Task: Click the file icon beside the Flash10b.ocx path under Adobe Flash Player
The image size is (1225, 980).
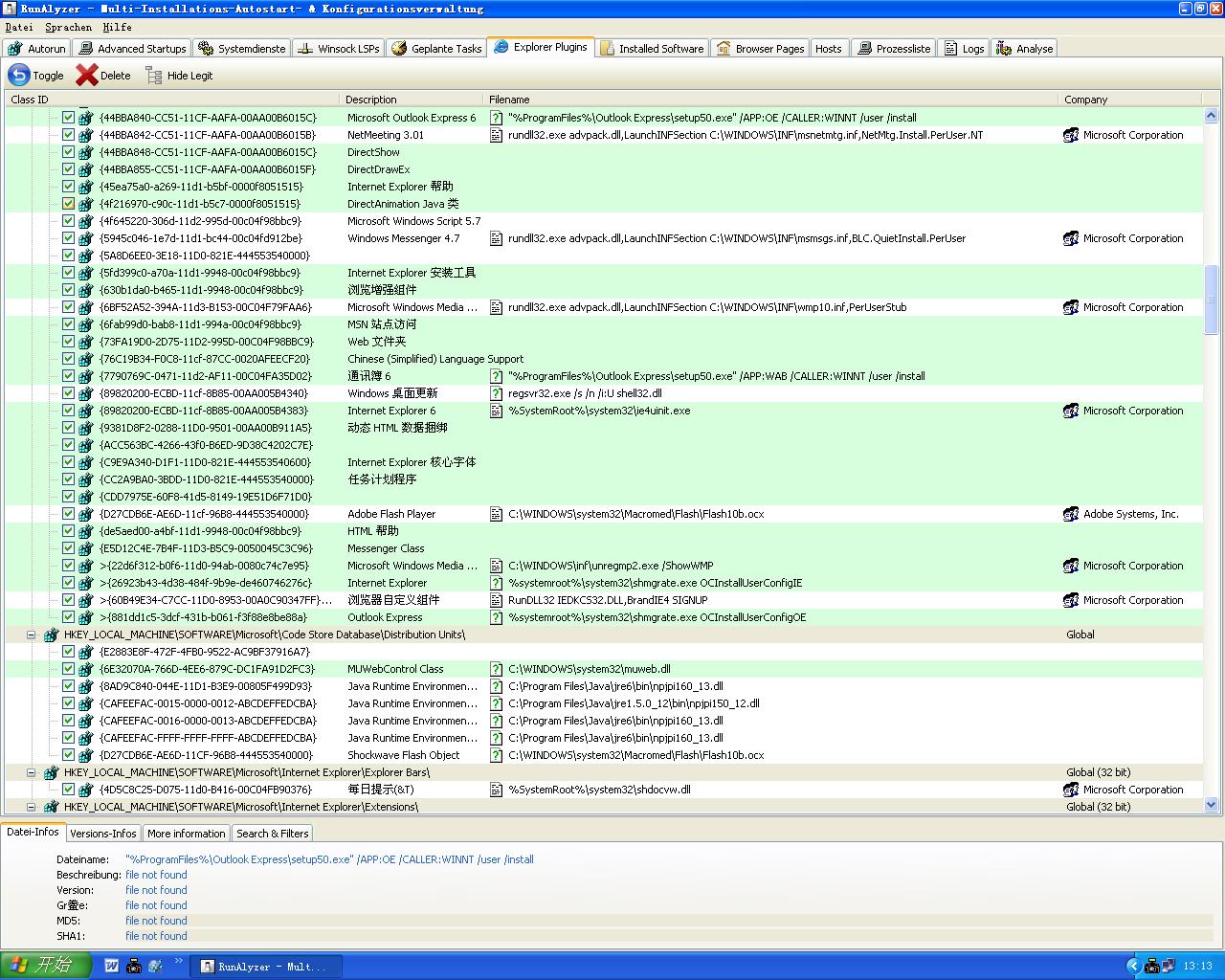Action: pyautogui.click(x=496, y=514)
